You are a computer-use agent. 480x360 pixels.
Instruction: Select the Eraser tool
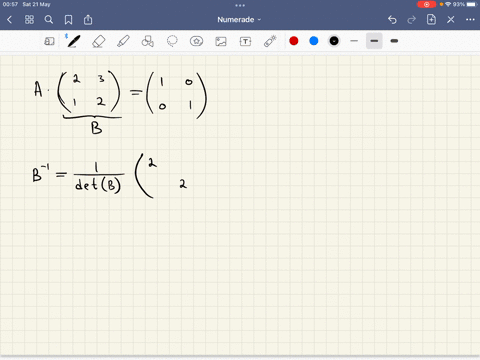(x=98, y=41)
